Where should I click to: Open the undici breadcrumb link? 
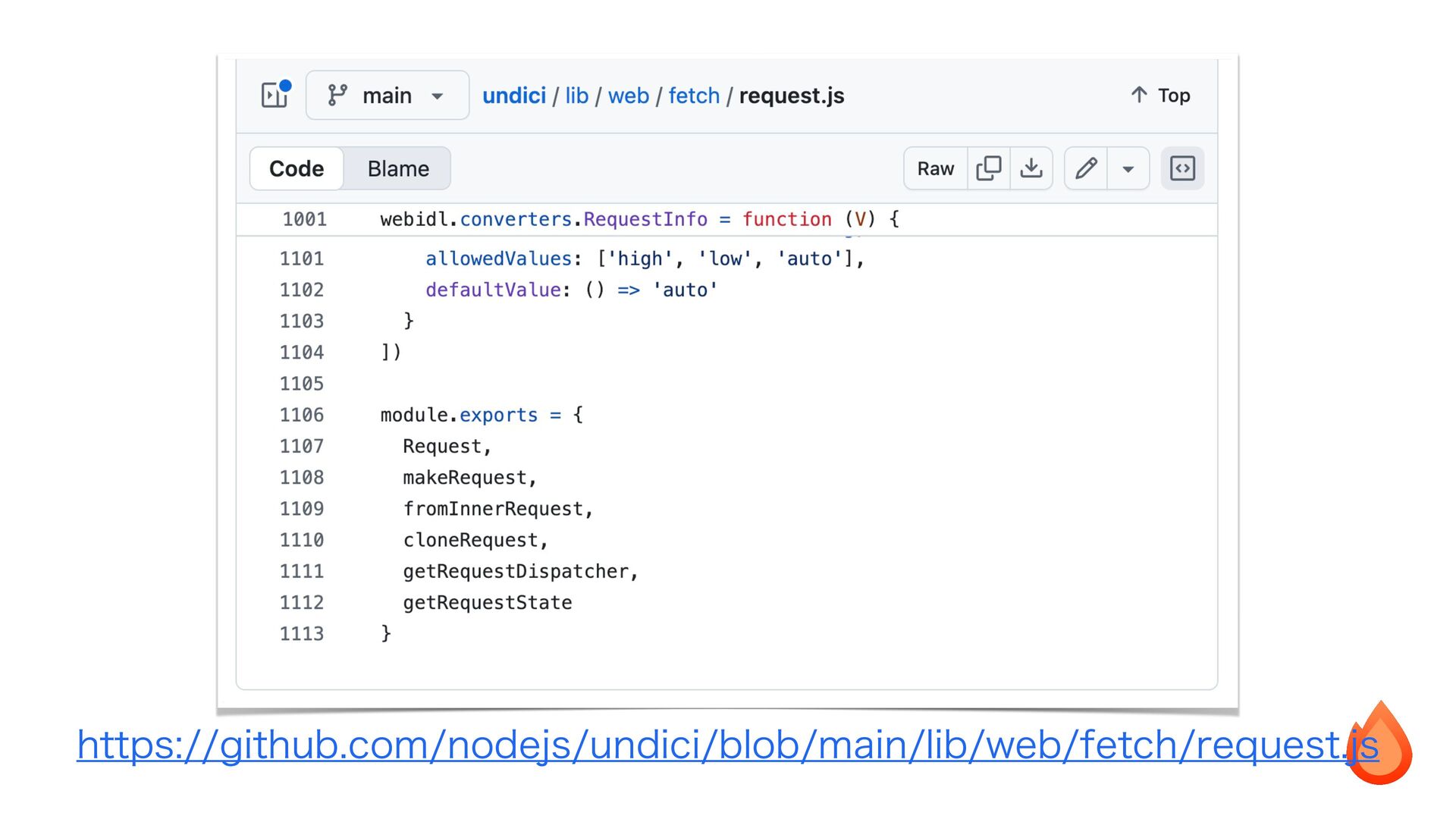coord(514,96)
